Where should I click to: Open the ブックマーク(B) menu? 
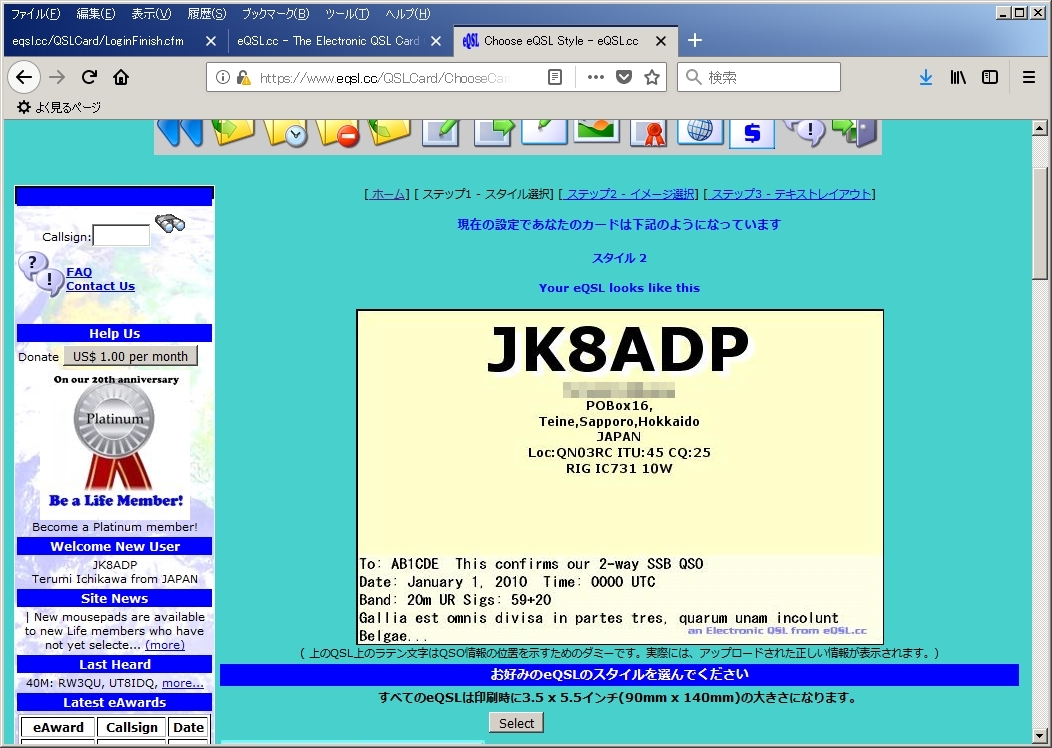275,13
